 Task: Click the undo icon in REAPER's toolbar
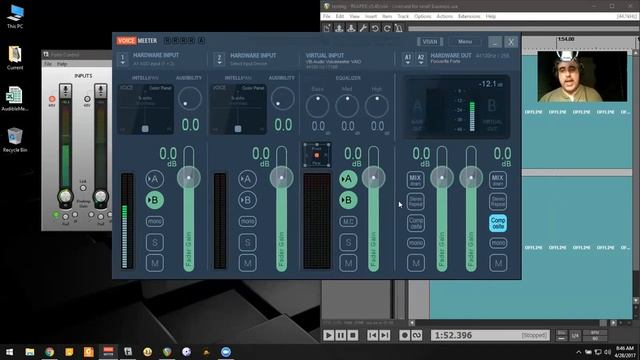[x=375, y=28]
